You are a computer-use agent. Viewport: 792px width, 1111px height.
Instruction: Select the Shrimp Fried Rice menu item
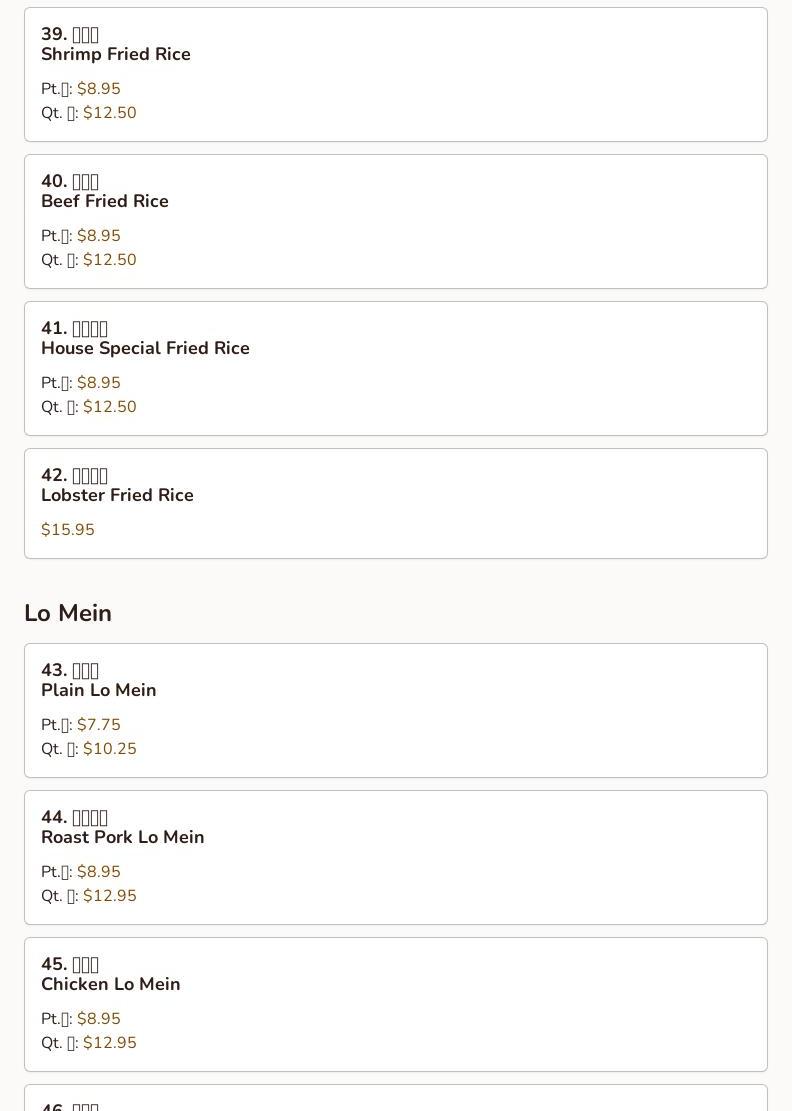116,54
